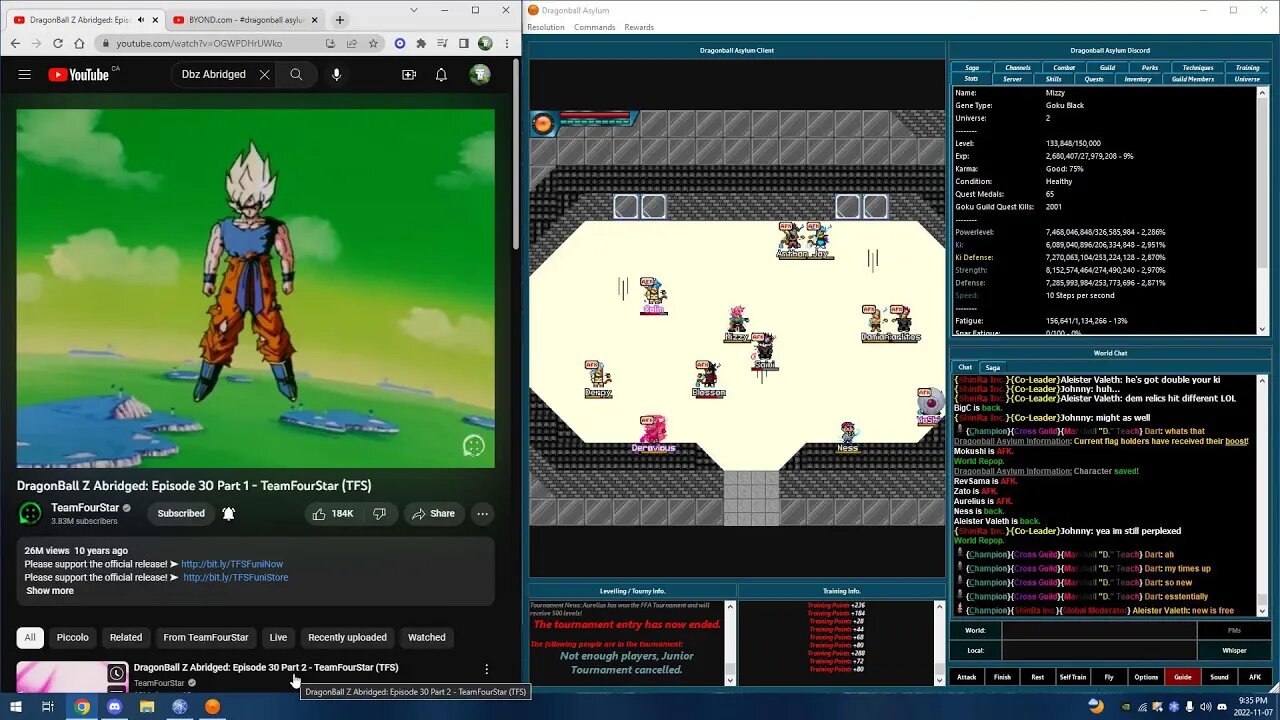
Task: Open the Saga tab in World Chat
Action: (992, 367)
